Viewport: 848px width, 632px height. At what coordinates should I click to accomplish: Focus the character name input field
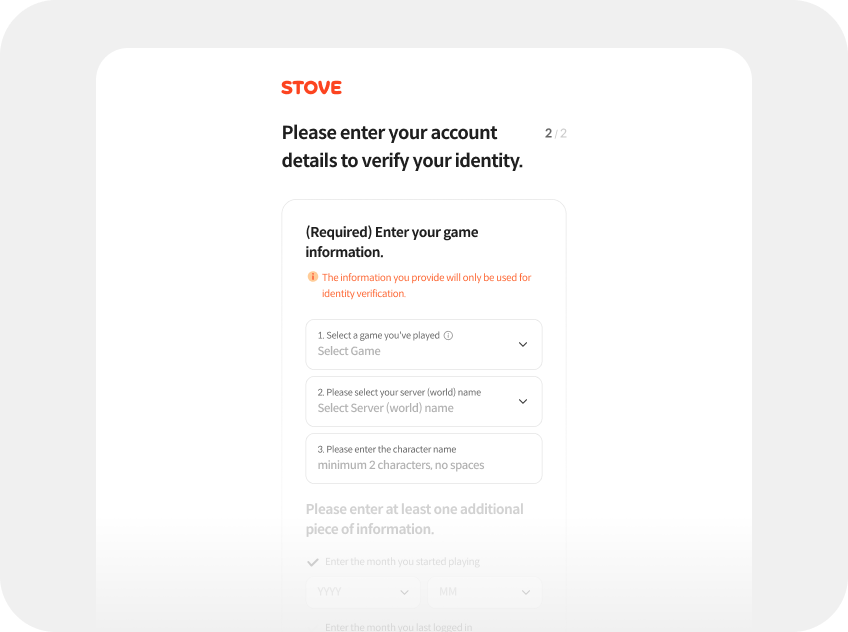[424, 465]
